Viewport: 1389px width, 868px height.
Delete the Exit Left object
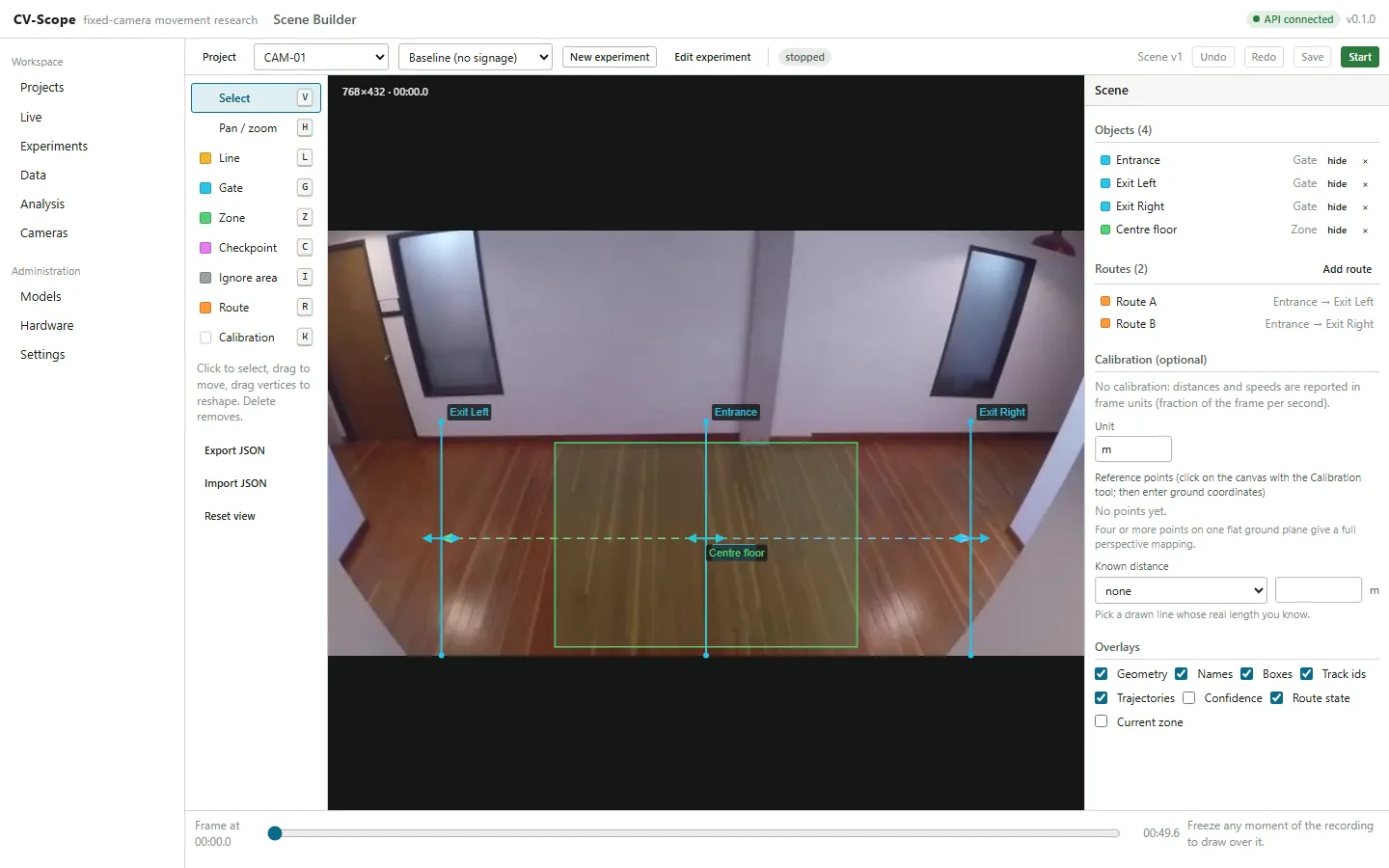pyautogui.click(x=1365, y=184)
